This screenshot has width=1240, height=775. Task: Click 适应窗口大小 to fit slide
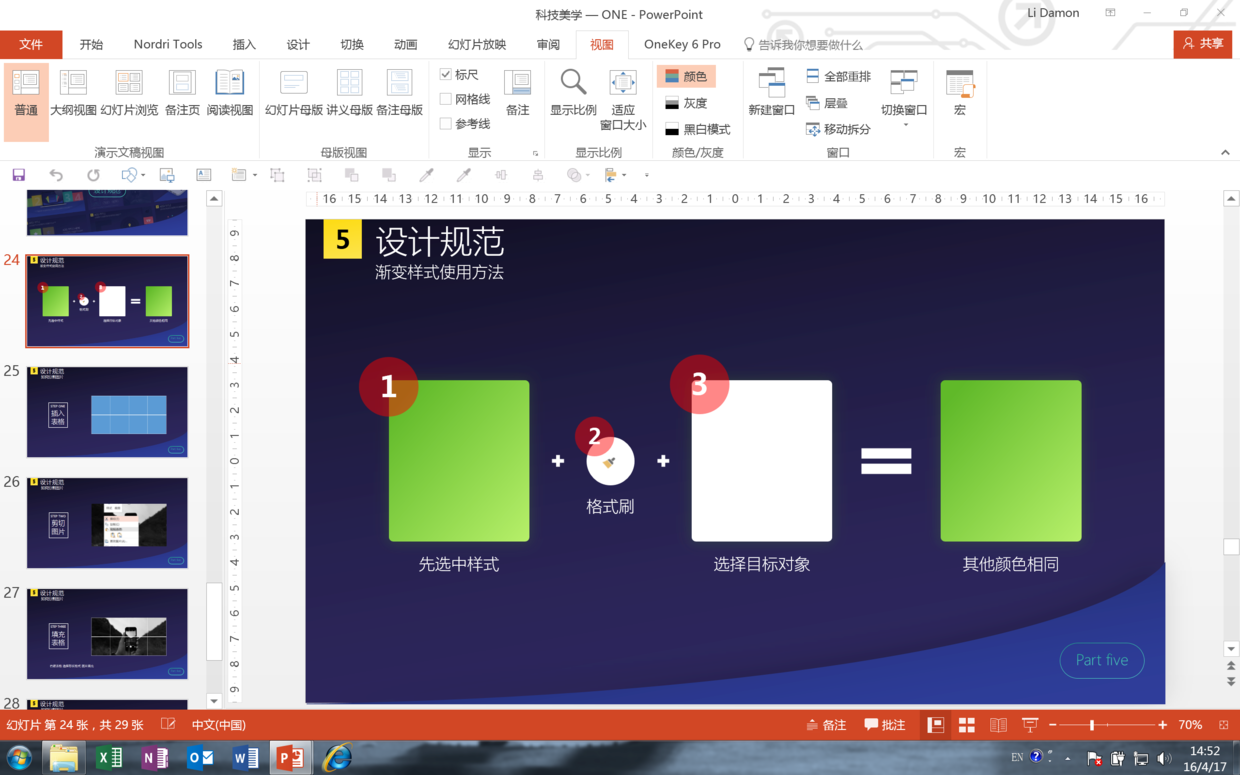pos(623,97)
